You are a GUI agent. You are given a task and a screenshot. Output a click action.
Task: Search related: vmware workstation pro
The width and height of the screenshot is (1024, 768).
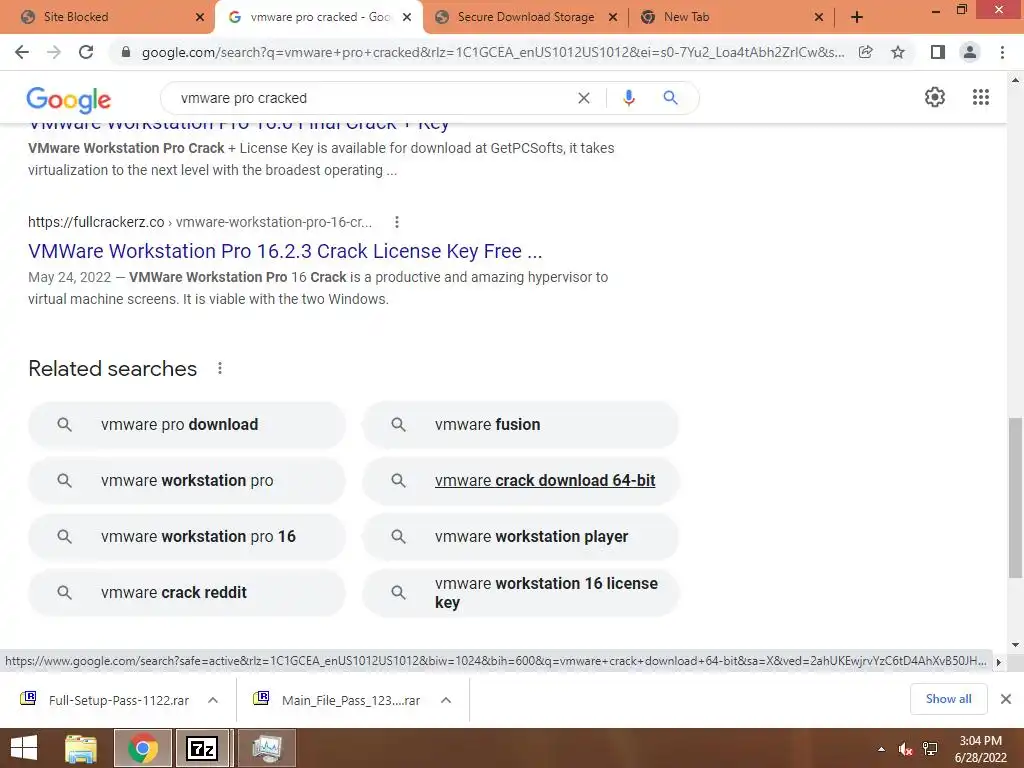187,481
